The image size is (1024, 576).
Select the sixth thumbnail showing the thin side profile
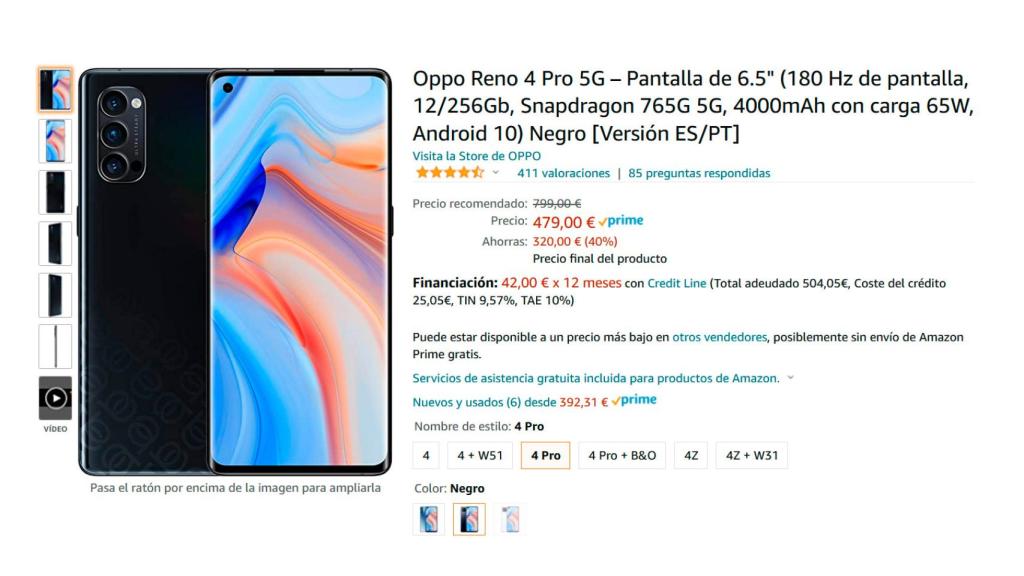(56, 347)
